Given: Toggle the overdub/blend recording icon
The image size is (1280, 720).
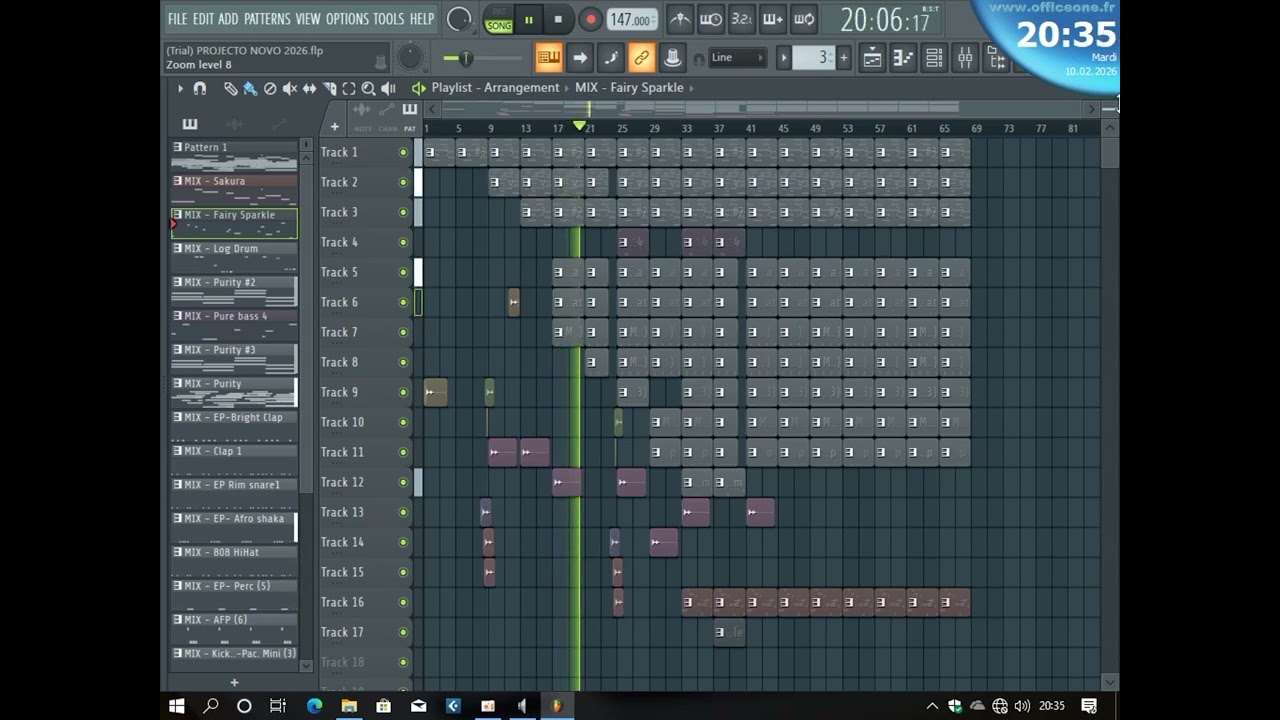Looking at the screenshot, I should tap(773, 19).
